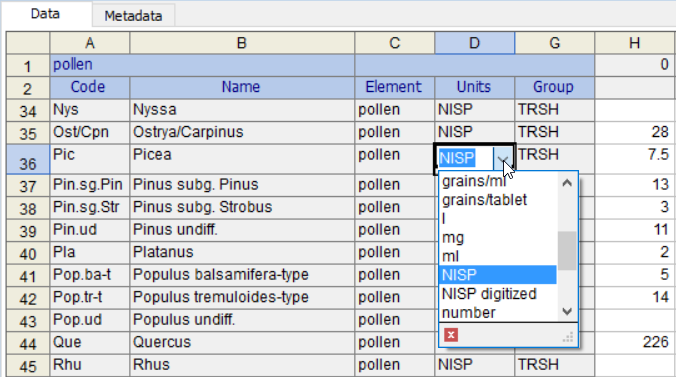Click the NISP units cell in row 34
Image resolution: width=676 pixels, height=377 pixels.
(x=474, y=110)
